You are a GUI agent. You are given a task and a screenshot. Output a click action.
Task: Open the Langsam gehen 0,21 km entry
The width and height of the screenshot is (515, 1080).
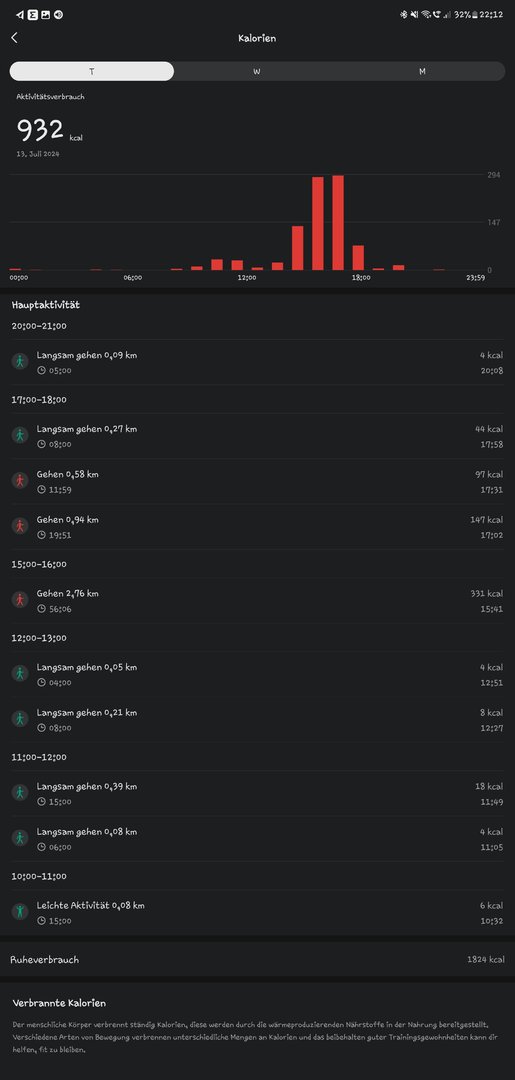(x=258, y=719)
